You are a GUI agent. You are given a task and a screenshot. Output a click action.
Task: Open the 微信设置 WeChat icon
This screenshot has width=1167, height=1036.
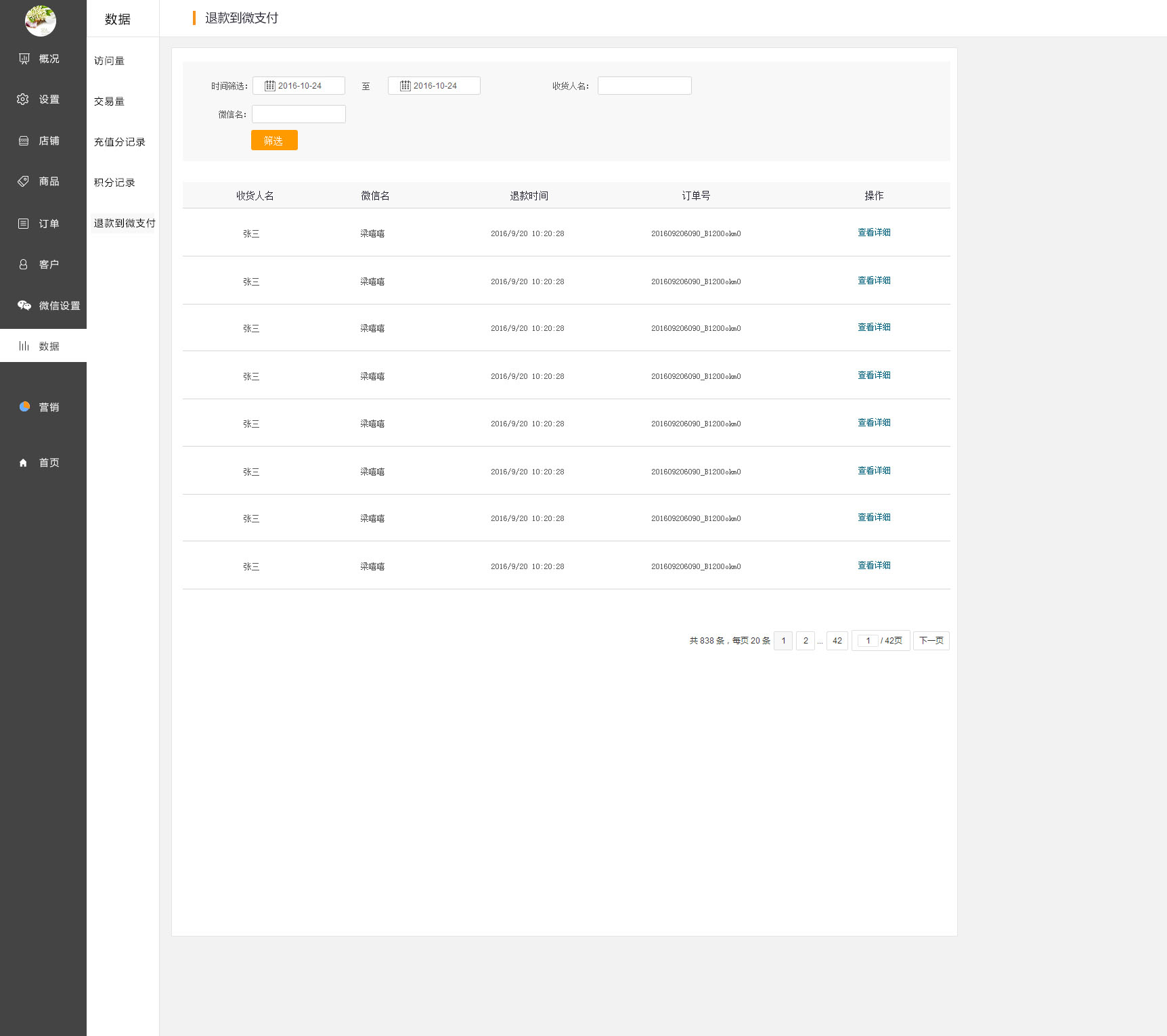(x=24, y=305)
